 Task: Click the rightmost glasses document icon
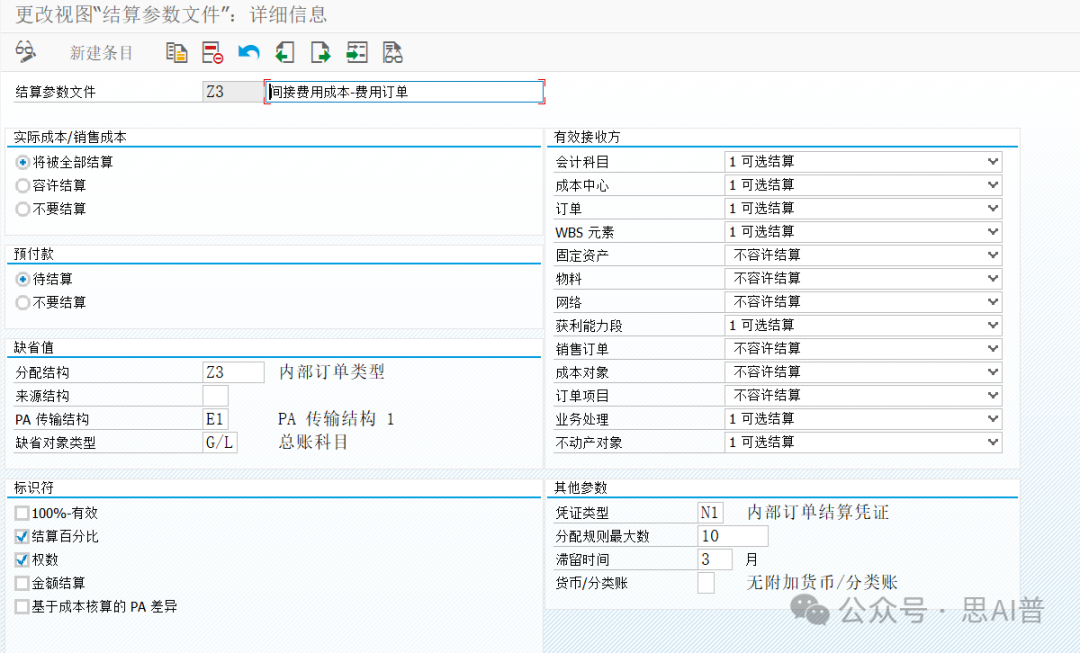coord(392,52)
